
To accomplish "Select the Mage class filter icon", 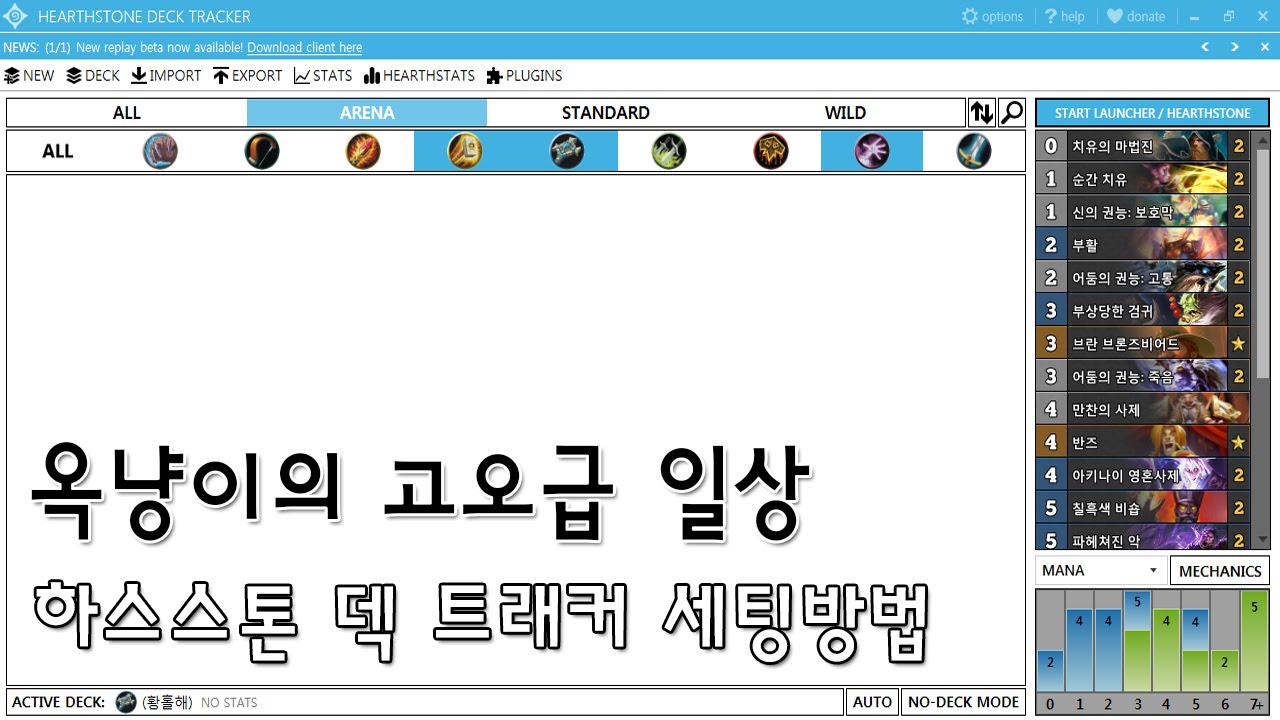I will point(363,151).
